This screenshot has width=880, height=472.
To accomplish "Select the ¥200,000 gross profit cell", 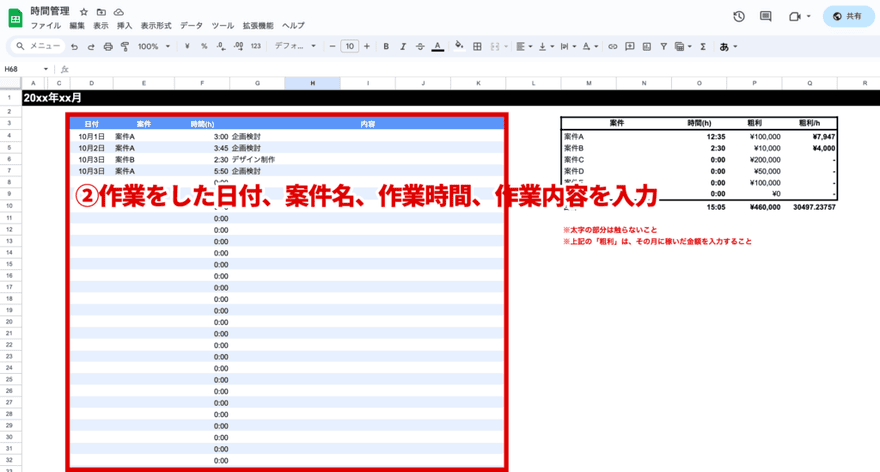I will pyautogui.click(x=754, y=160).
